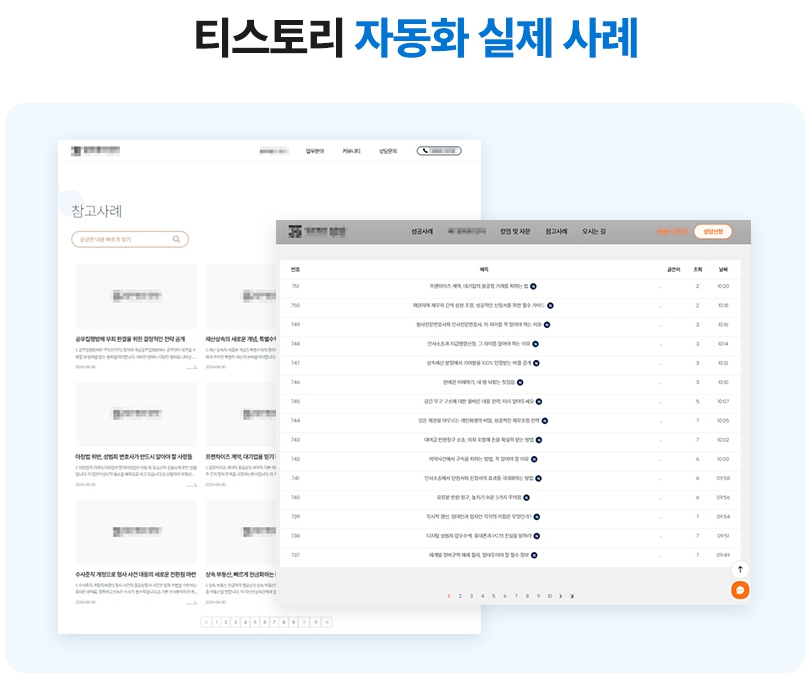Click the magnifier icon in the 참고사례 search box
Viewport: 811px width, 679px height.
(x=176, y=239)
